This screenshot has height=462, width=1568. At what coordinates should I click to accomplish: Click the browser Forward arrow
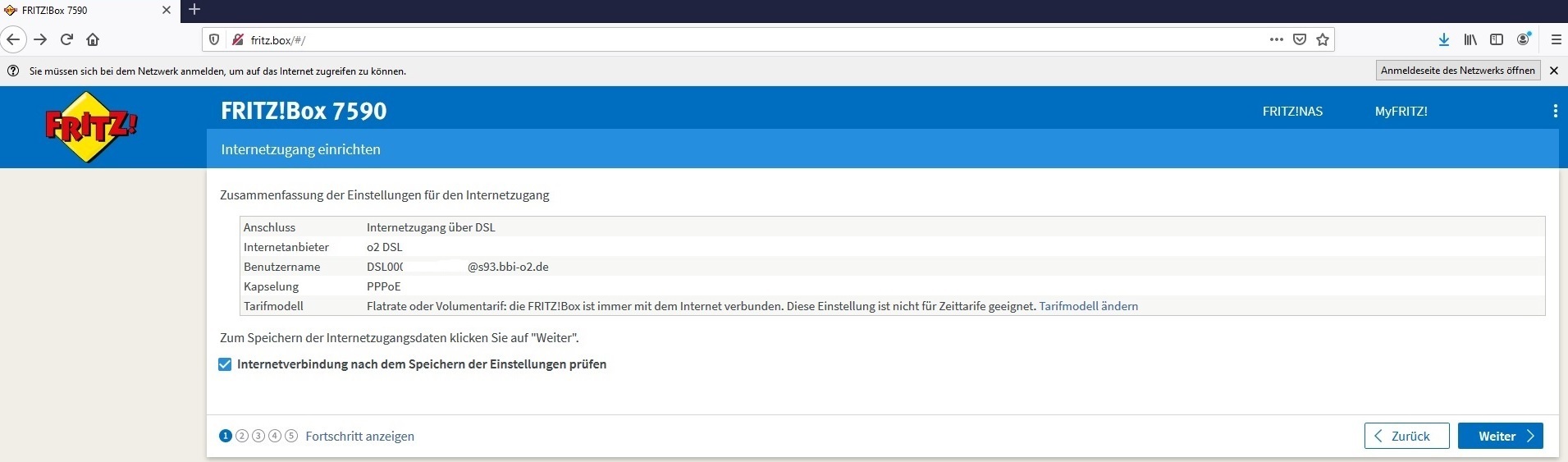pyautogui.click(x=40, y=39)
